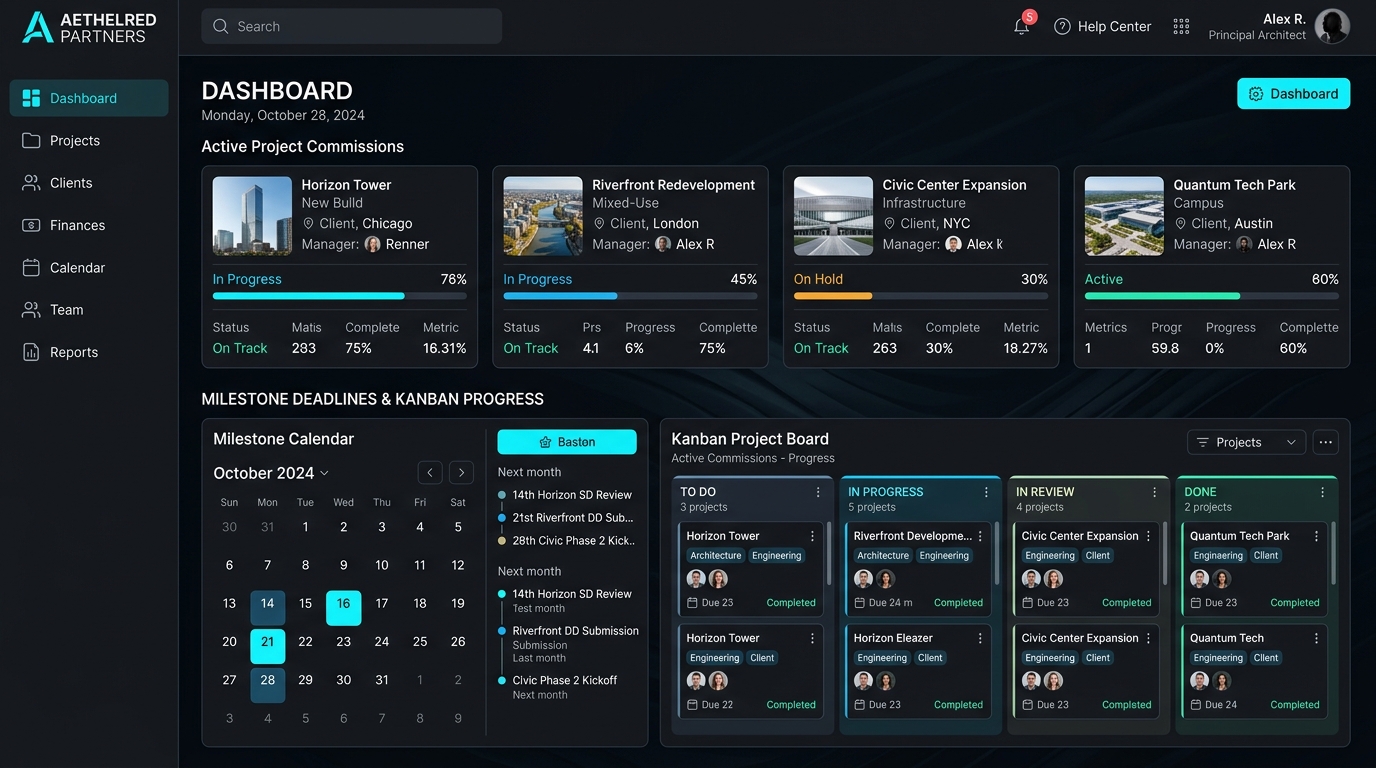Click the TO DO column scrollbar

829,553
